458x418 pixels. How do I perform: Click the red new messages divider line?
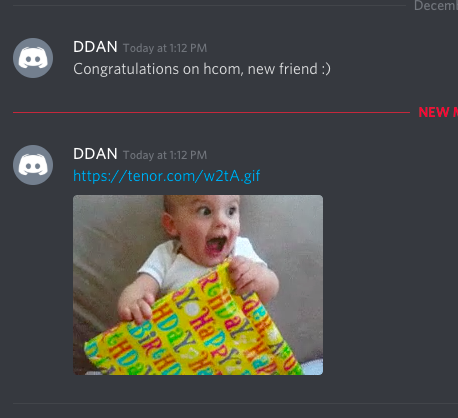pyautogui.click(x=211, y=113)
